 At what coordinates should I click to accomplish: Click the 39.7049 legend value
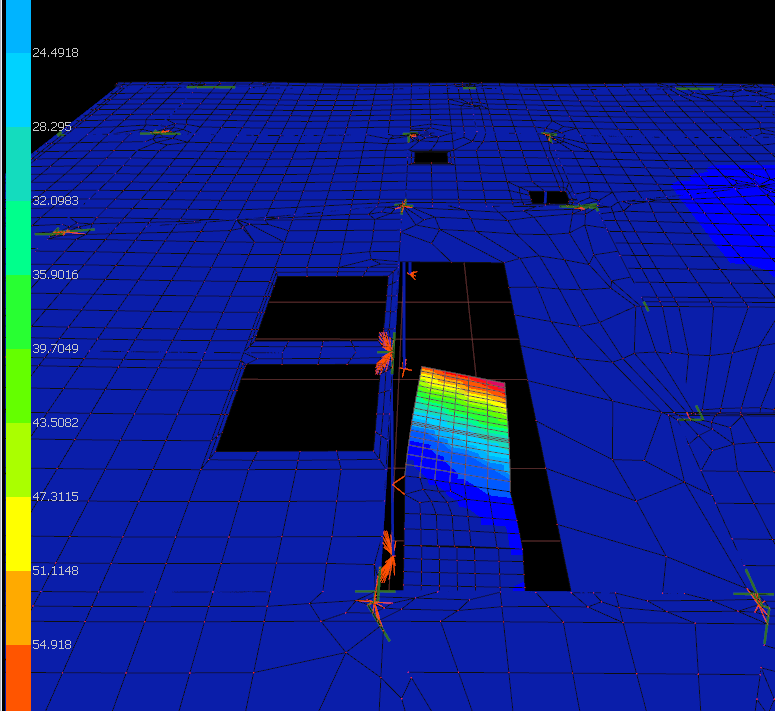pos(55,349)
